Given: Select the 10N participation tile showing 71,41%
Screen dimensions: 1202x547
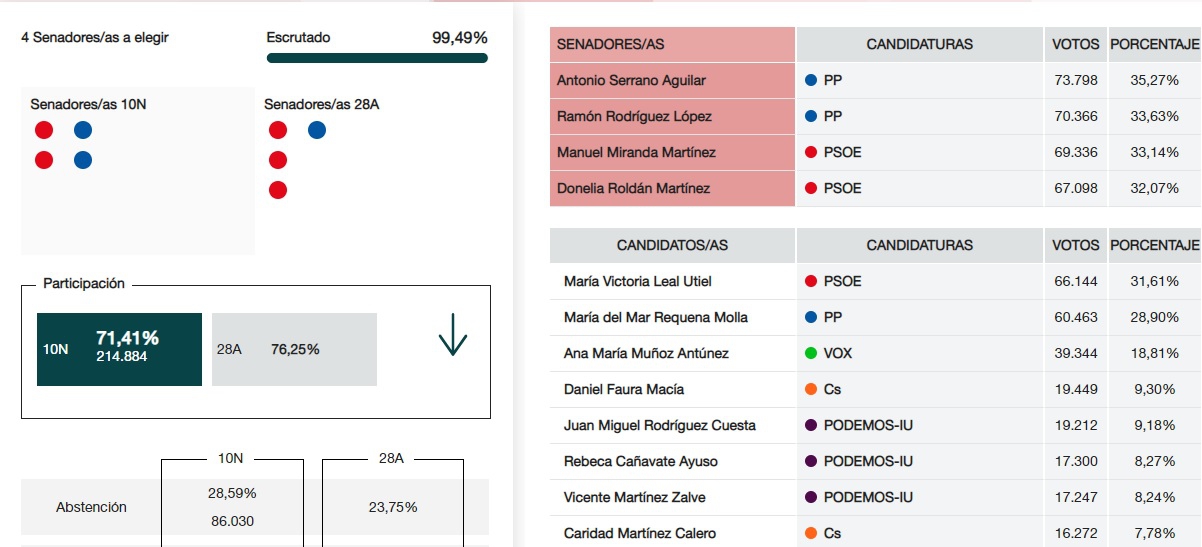Looking at the screenshot, I should [x=119, y=349].
